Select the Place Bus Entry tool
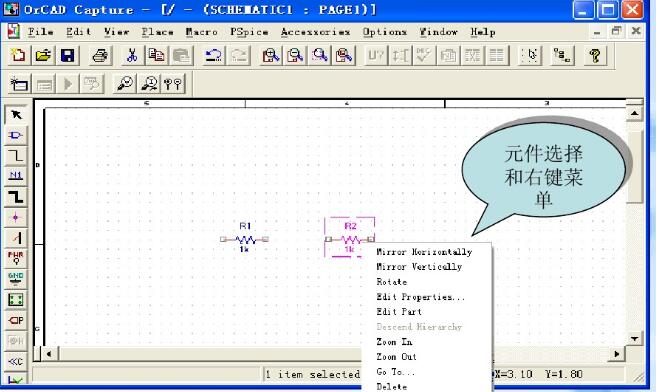 tap(16, 238)
